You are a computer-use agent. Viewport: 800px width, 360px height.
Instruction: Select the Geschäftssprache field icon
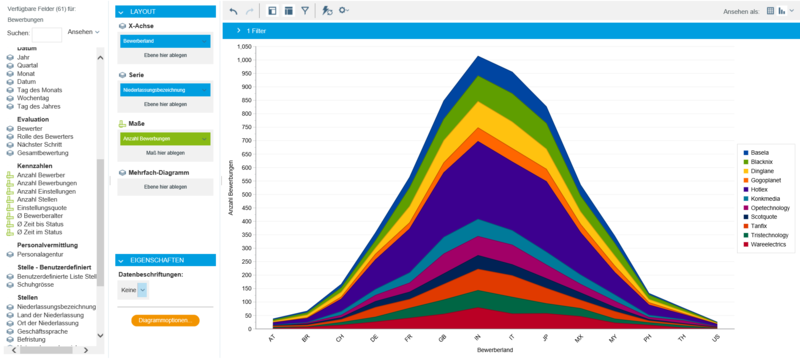click(10, 331)
